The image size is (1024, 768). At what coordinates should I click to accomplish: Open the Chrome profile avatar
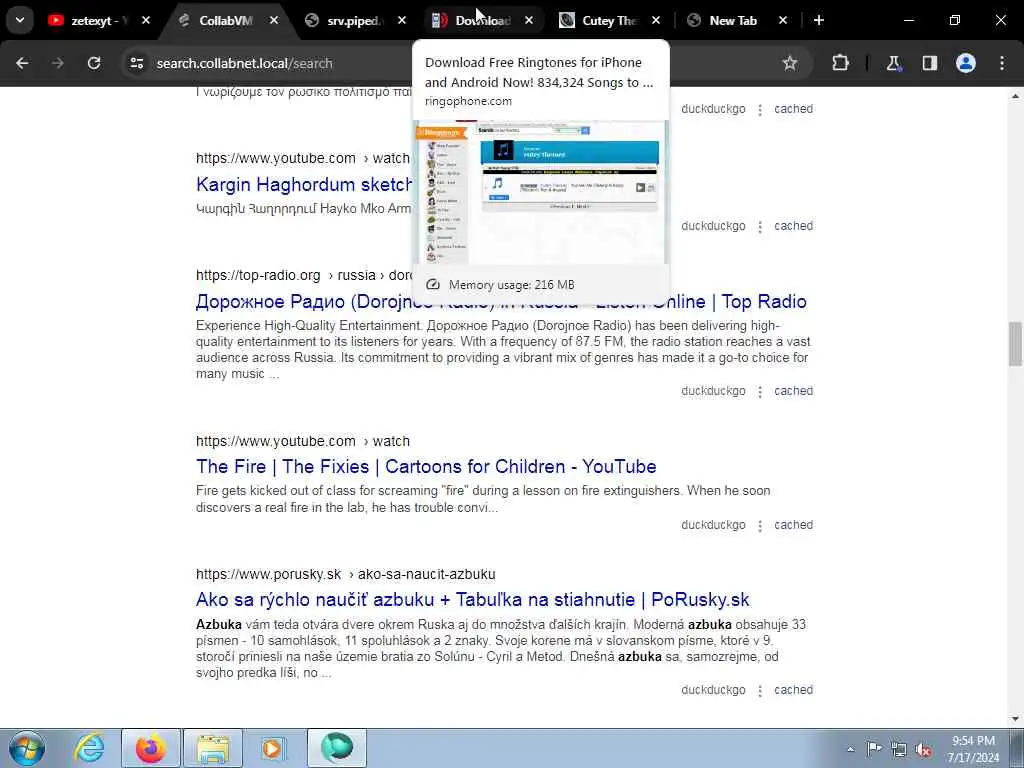coord(966,63)
